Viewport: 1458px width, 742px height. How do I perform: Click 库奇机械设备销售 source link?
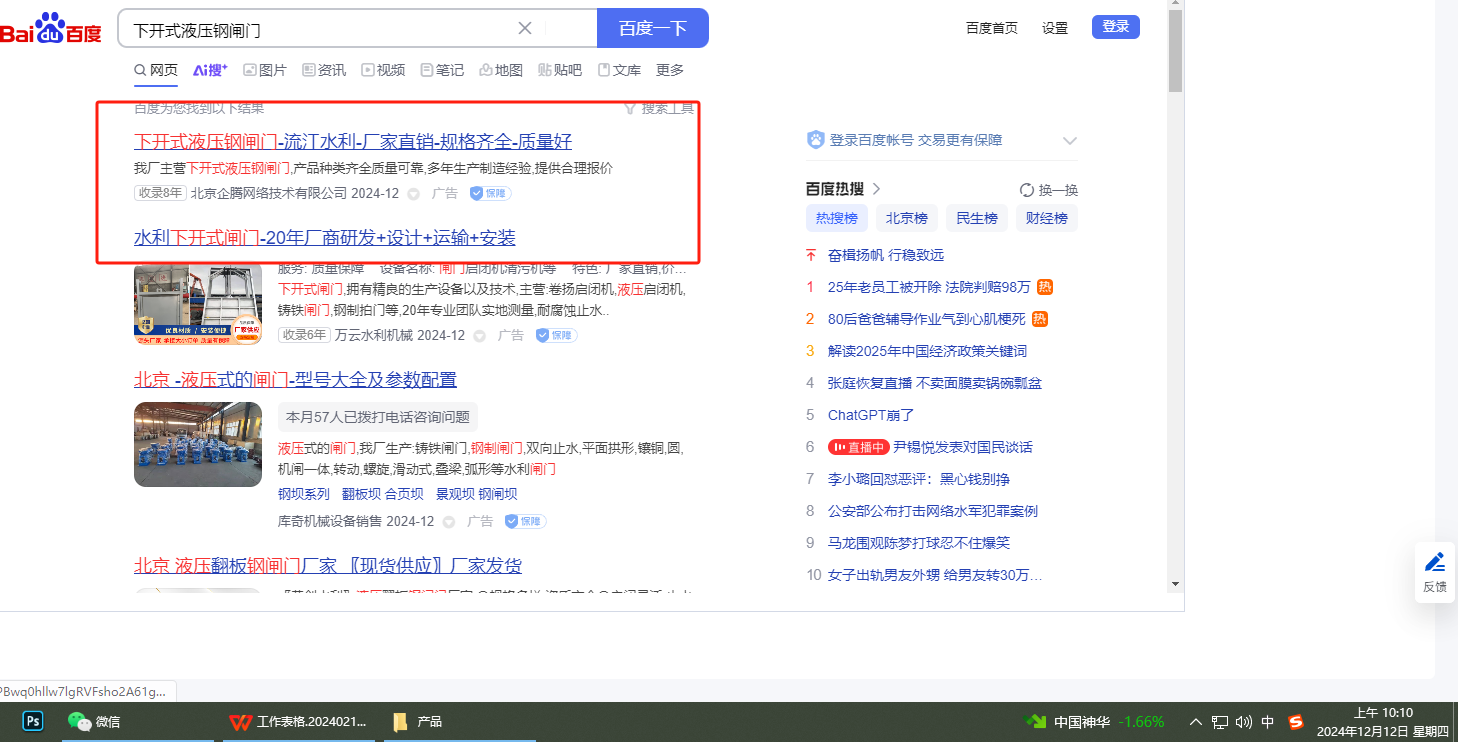coord(330,521)
